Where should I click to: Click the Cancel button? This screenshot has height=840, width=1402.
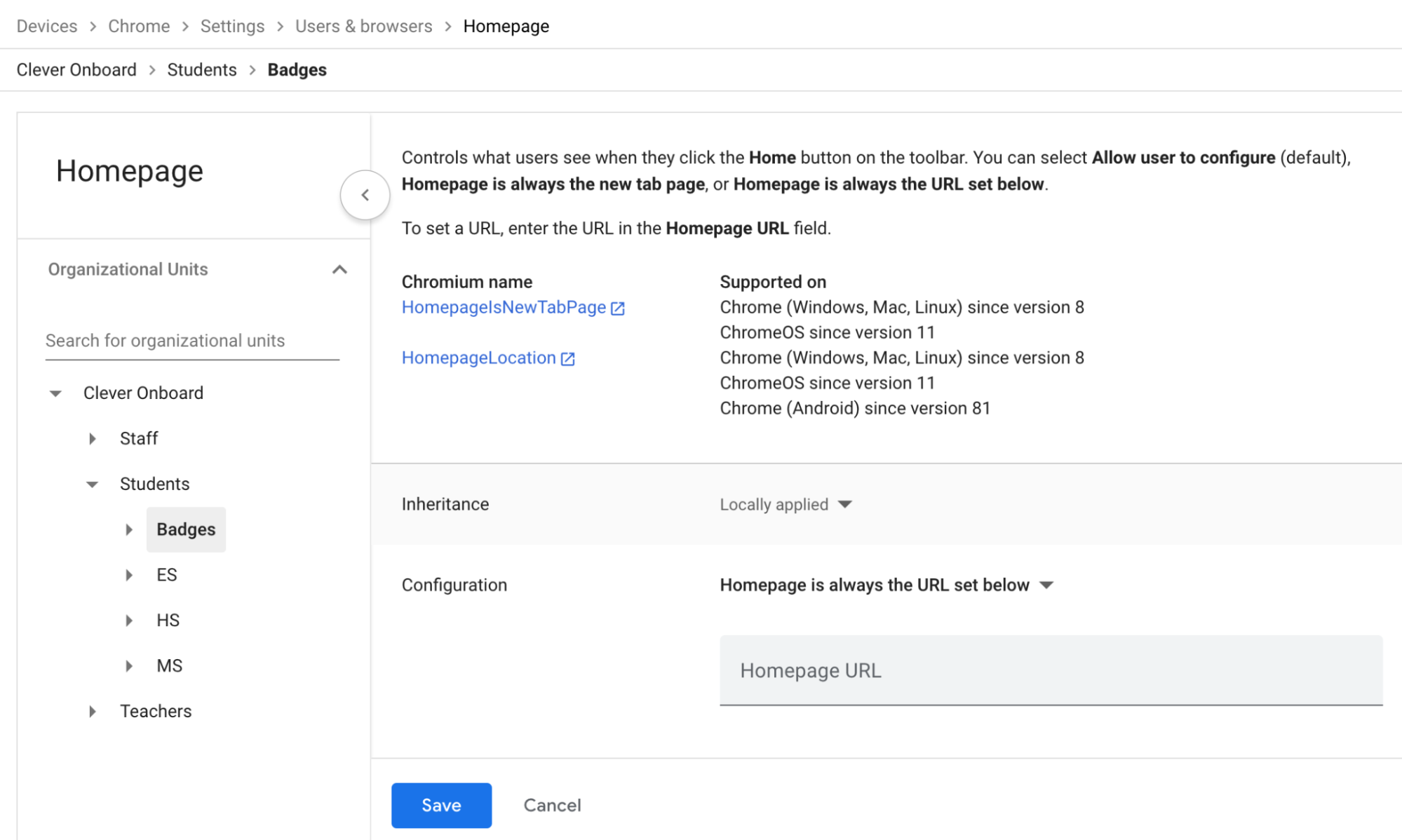click(552, 805)
